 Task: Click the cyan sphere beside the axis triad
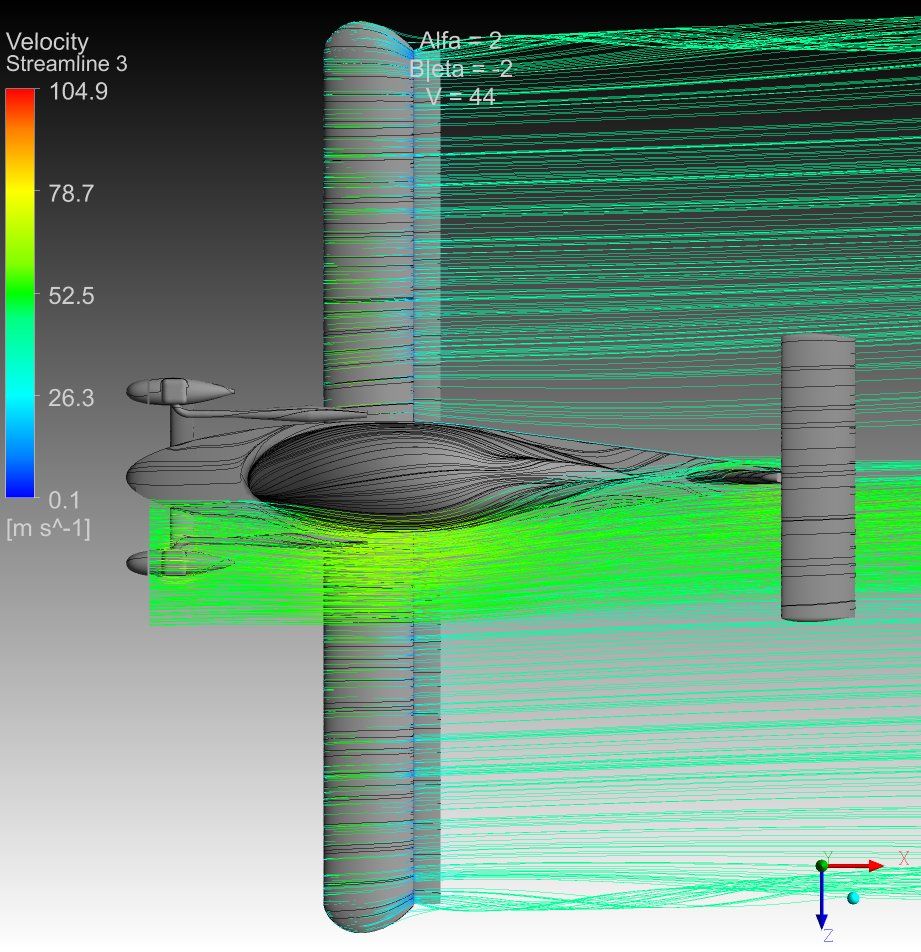(x=853, y=898)
